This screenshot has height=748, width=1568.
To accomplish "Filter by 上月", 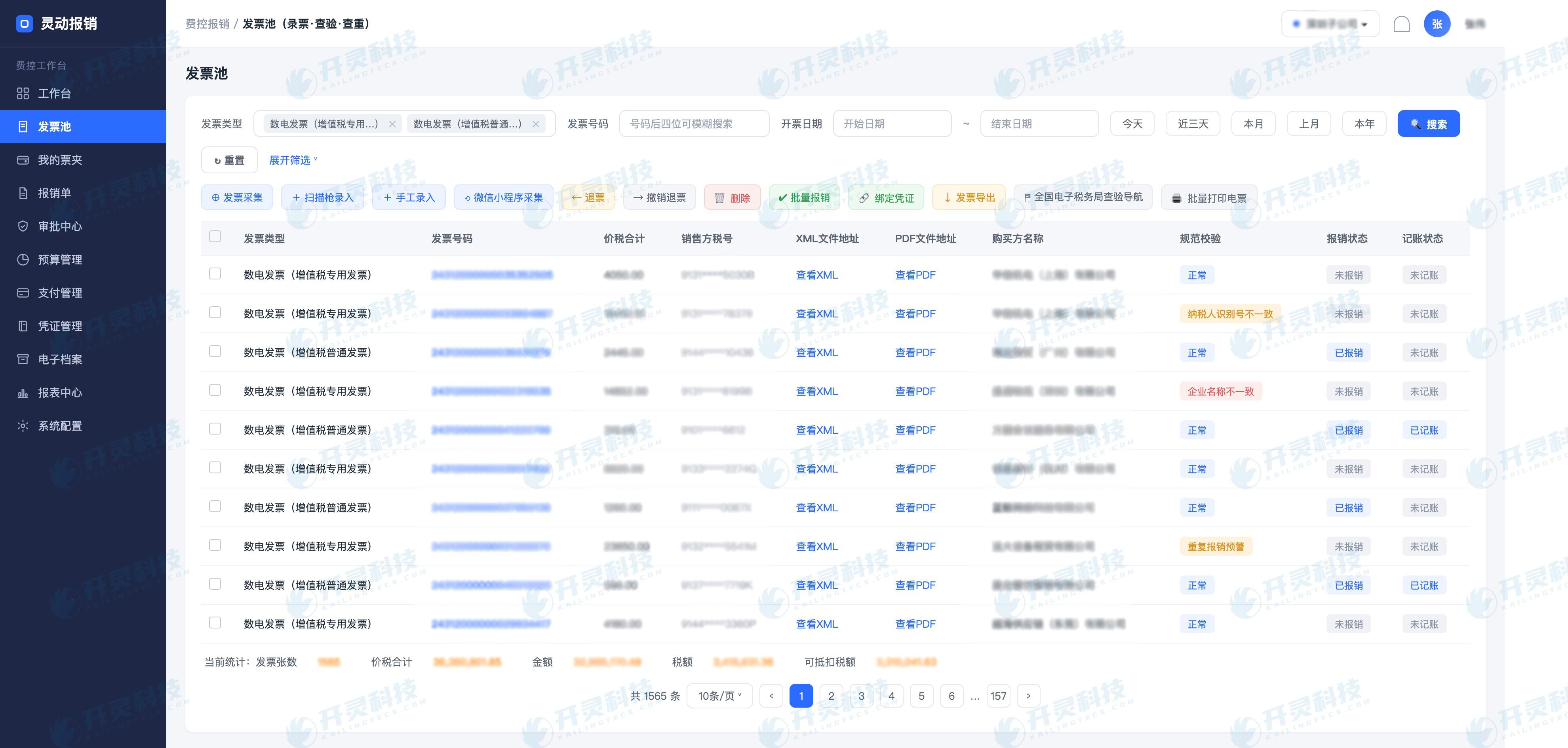I will [x=1309, y=123].
